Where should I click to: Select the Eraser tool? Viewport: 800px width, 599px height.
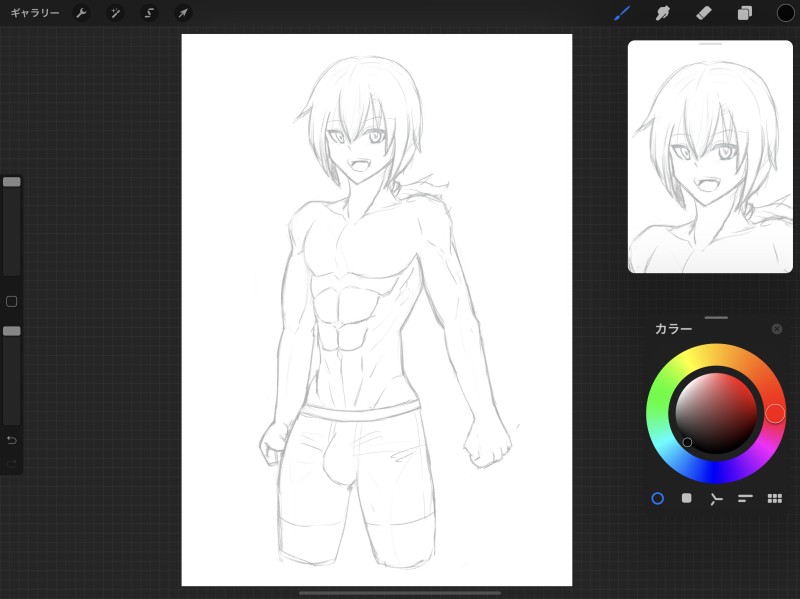point(704,13)
